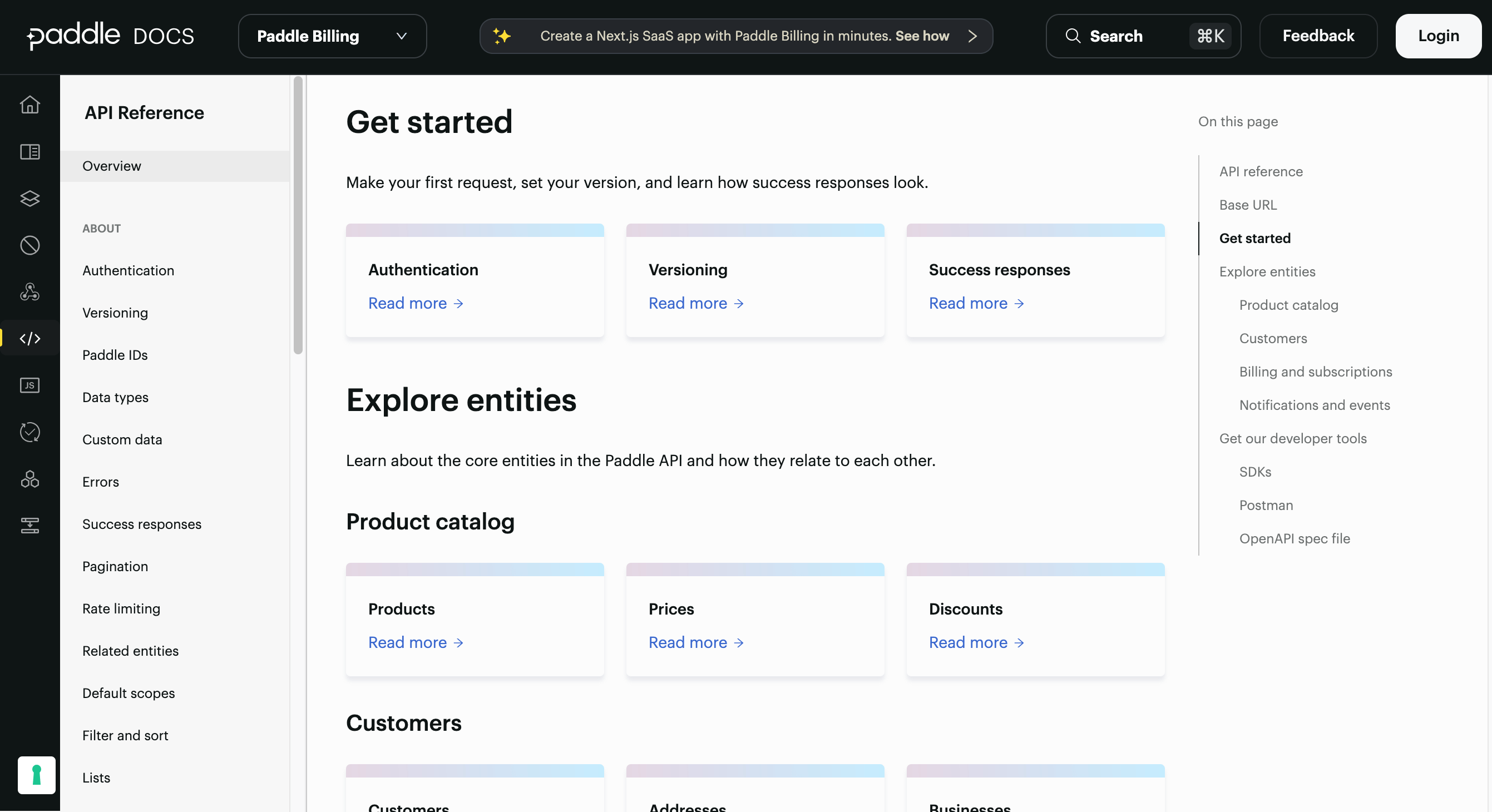1492x812 pixels.
Task: Click the inbox tray icon in sidebar
Action: [x=29, y=526]
